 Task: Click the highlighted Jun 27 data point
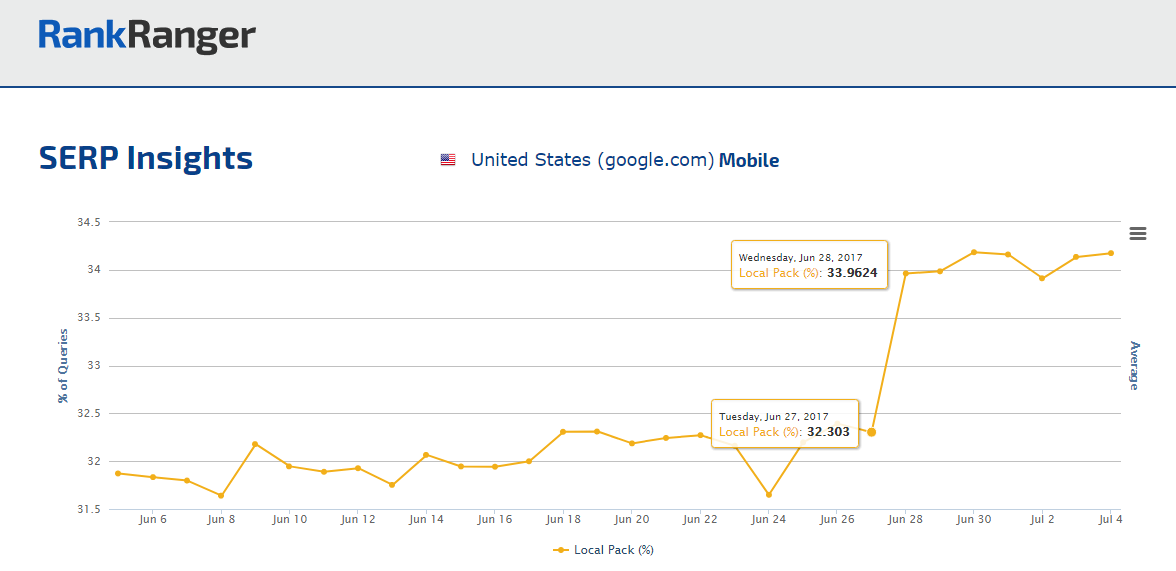(x=871, y=432)
